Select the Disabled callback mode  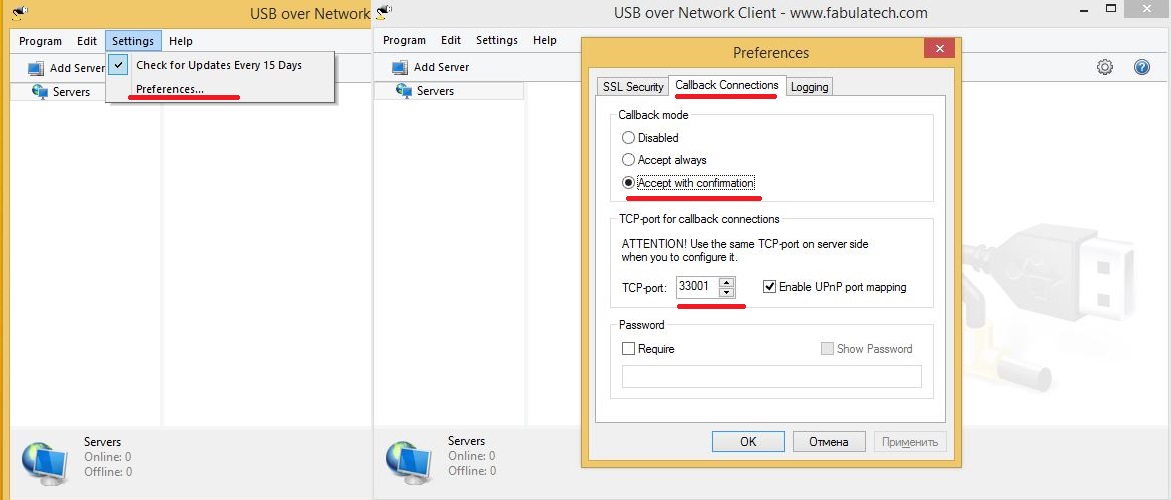pyautogui.click(x=628, y=137)
